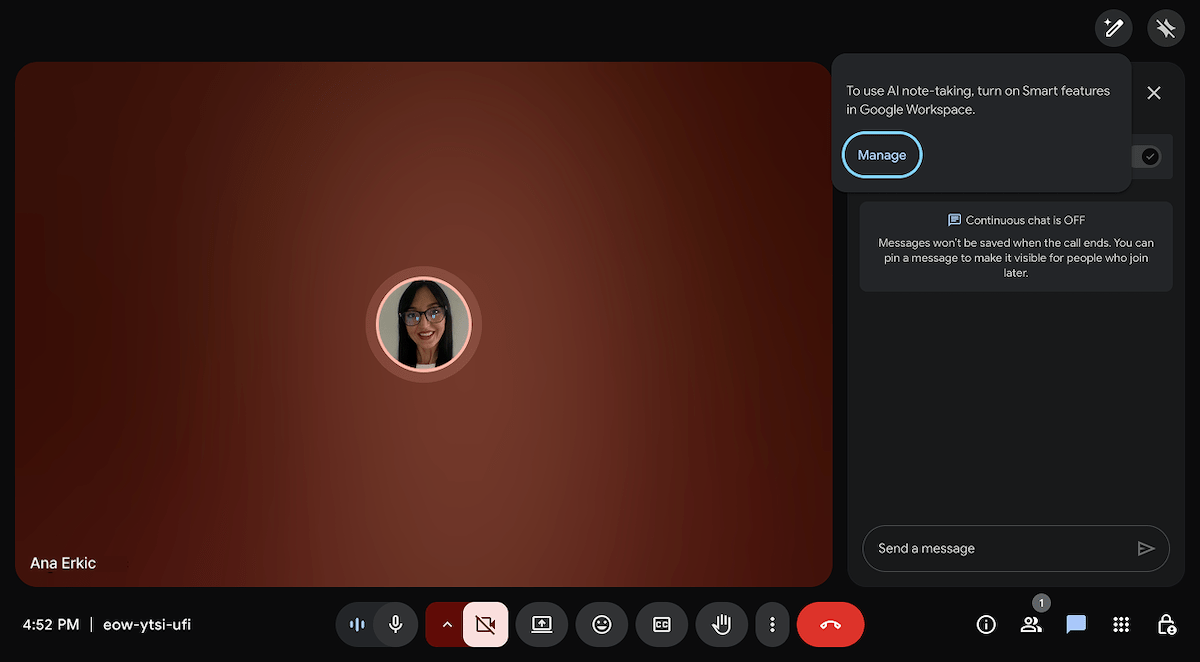Toggle the effects icon in the top-right corner
1200x662 pixels.
click(1165, 28)
